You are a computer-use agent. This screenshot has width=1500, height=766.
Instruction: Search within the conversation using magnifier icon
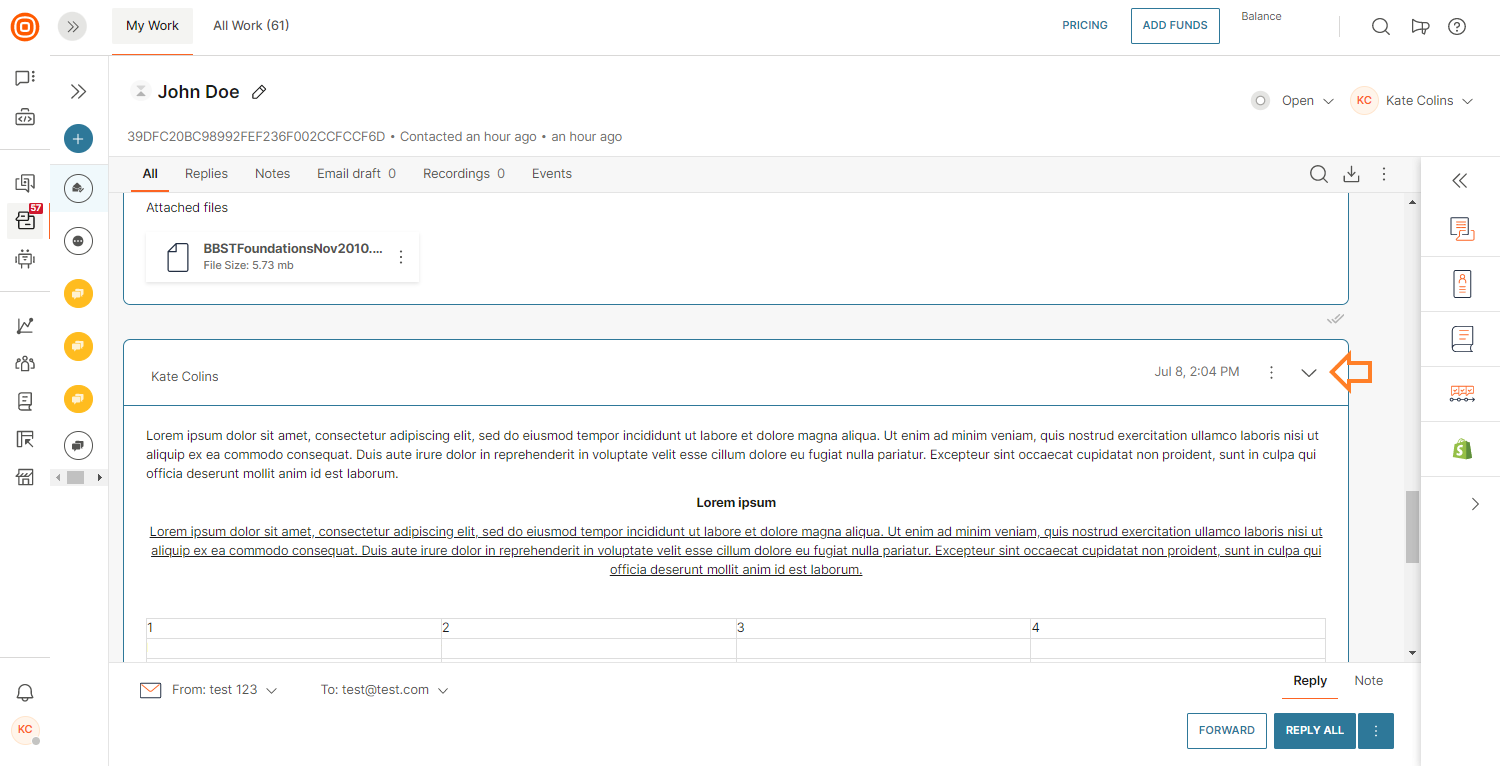tap(1319, 174)
